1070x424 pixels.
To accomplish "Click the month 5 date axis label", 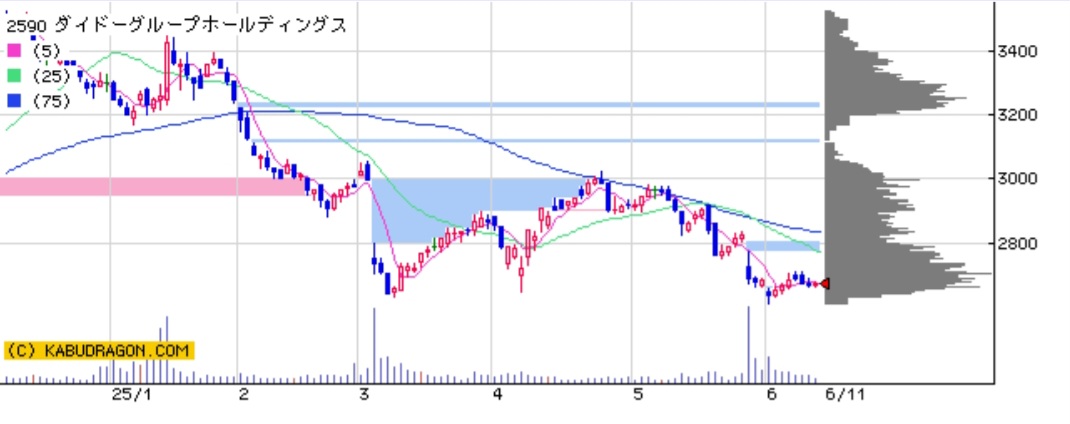I will click(x=638, y=395).
